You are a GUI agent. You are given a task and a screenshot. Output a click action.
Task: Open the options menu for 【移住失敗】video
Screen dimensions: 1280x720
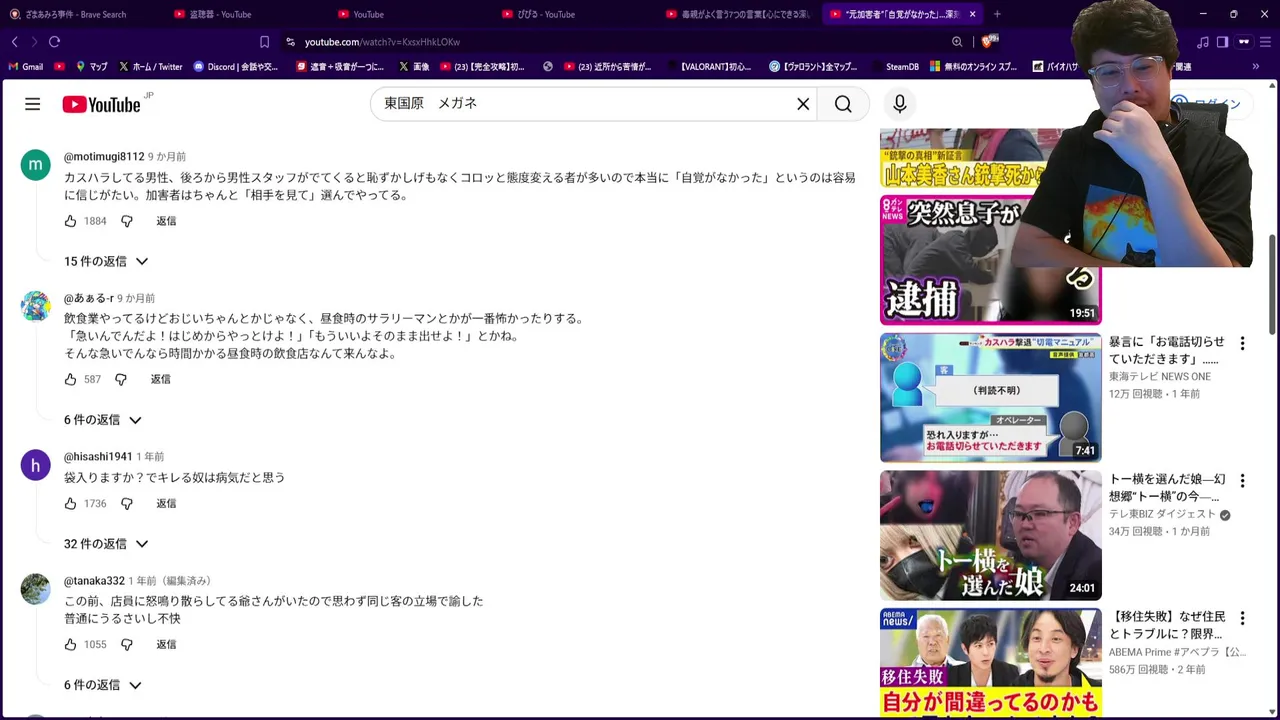[x=1242, y=618]
